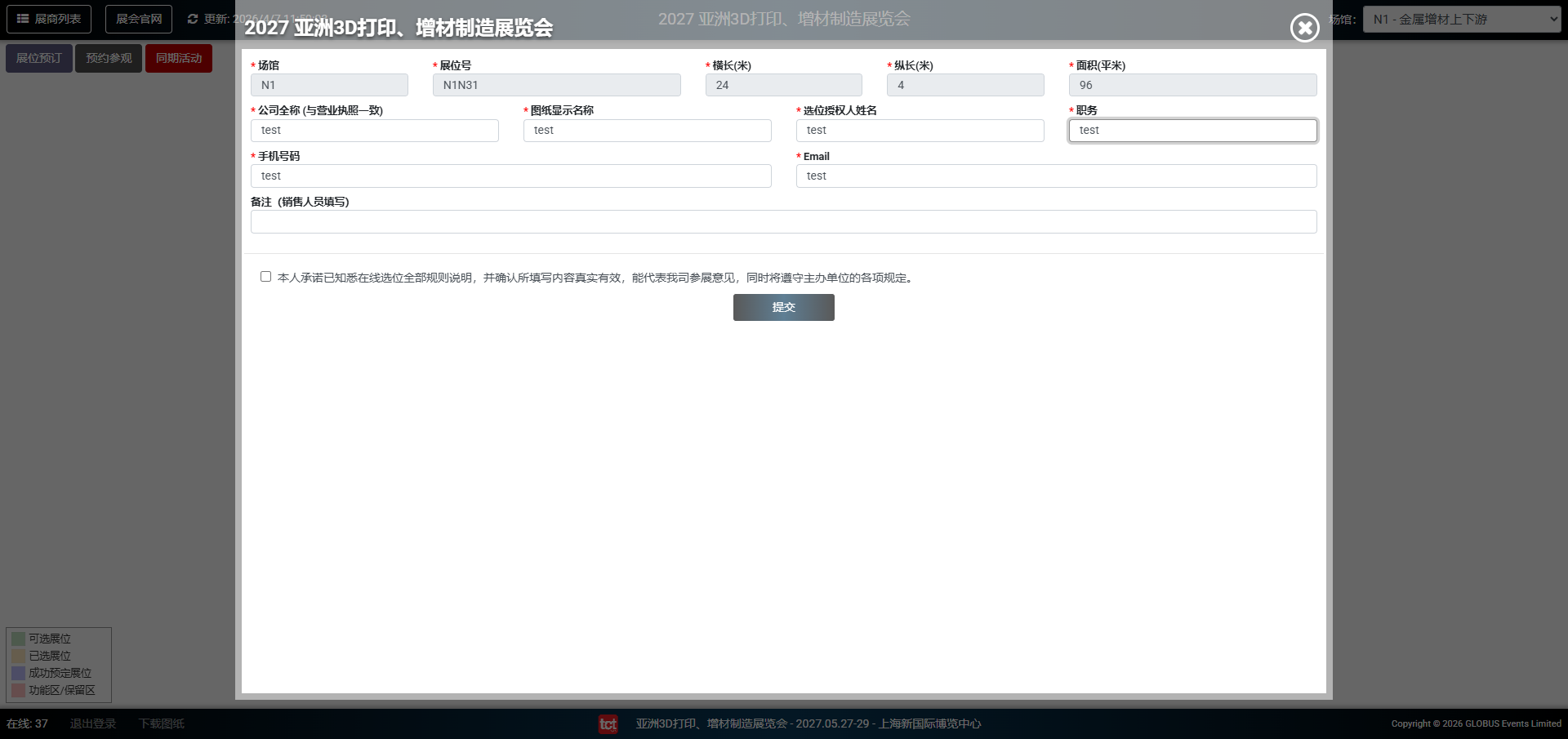Screen dimensions: 1568x739
Task: Click the green 可选展位 legend swatch
Action: 18,639
